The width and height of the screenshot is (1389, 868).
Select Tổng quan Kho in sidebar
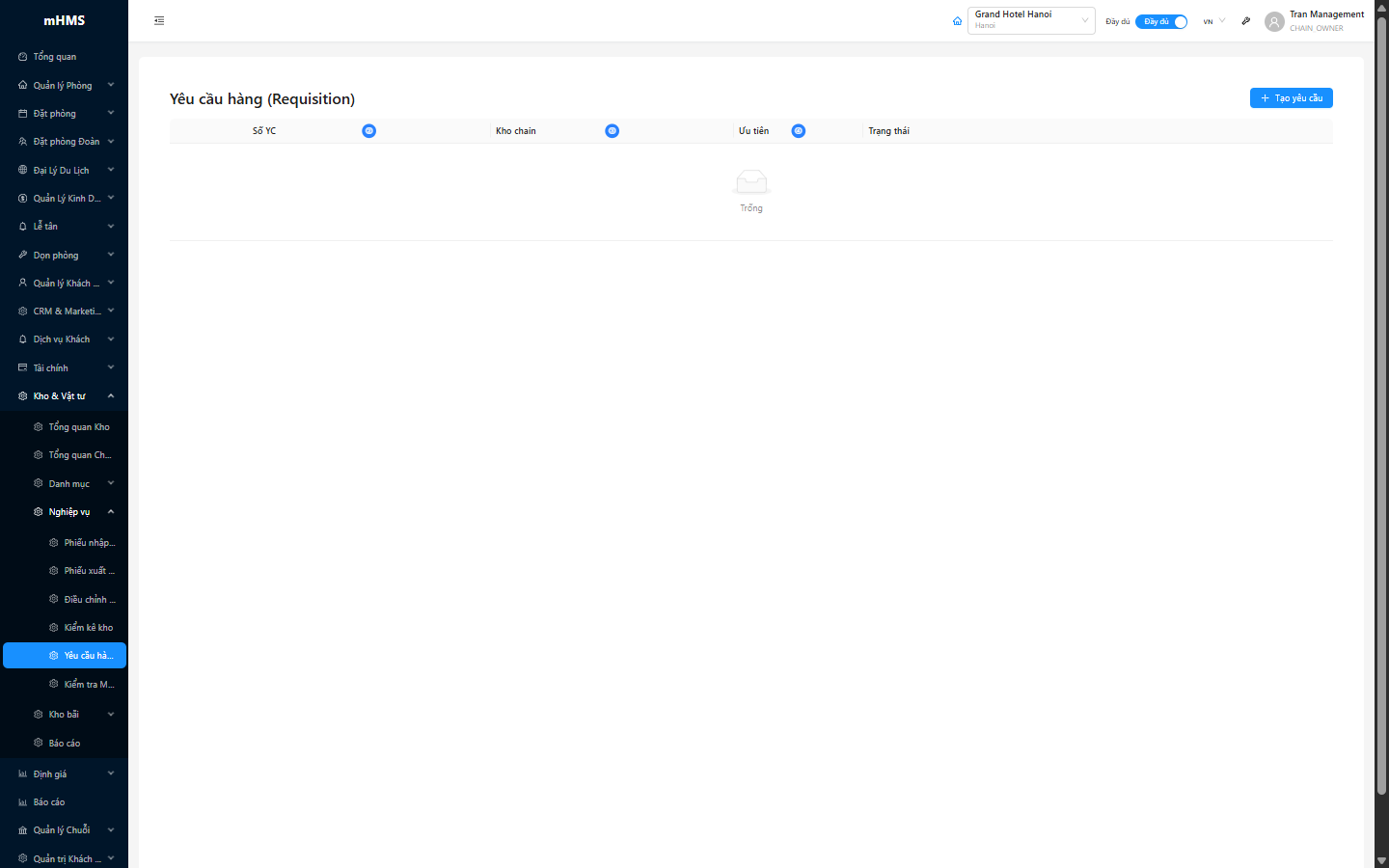point(79,426)
